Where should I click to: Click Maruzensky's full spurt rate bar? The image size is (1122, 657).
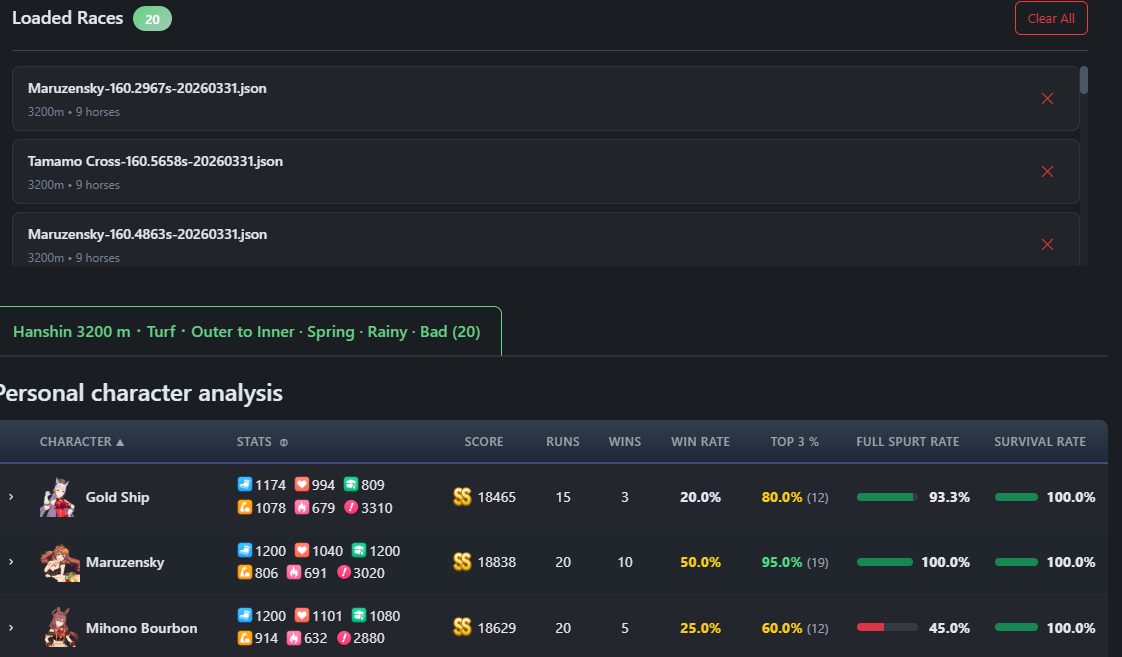point(887,562)
